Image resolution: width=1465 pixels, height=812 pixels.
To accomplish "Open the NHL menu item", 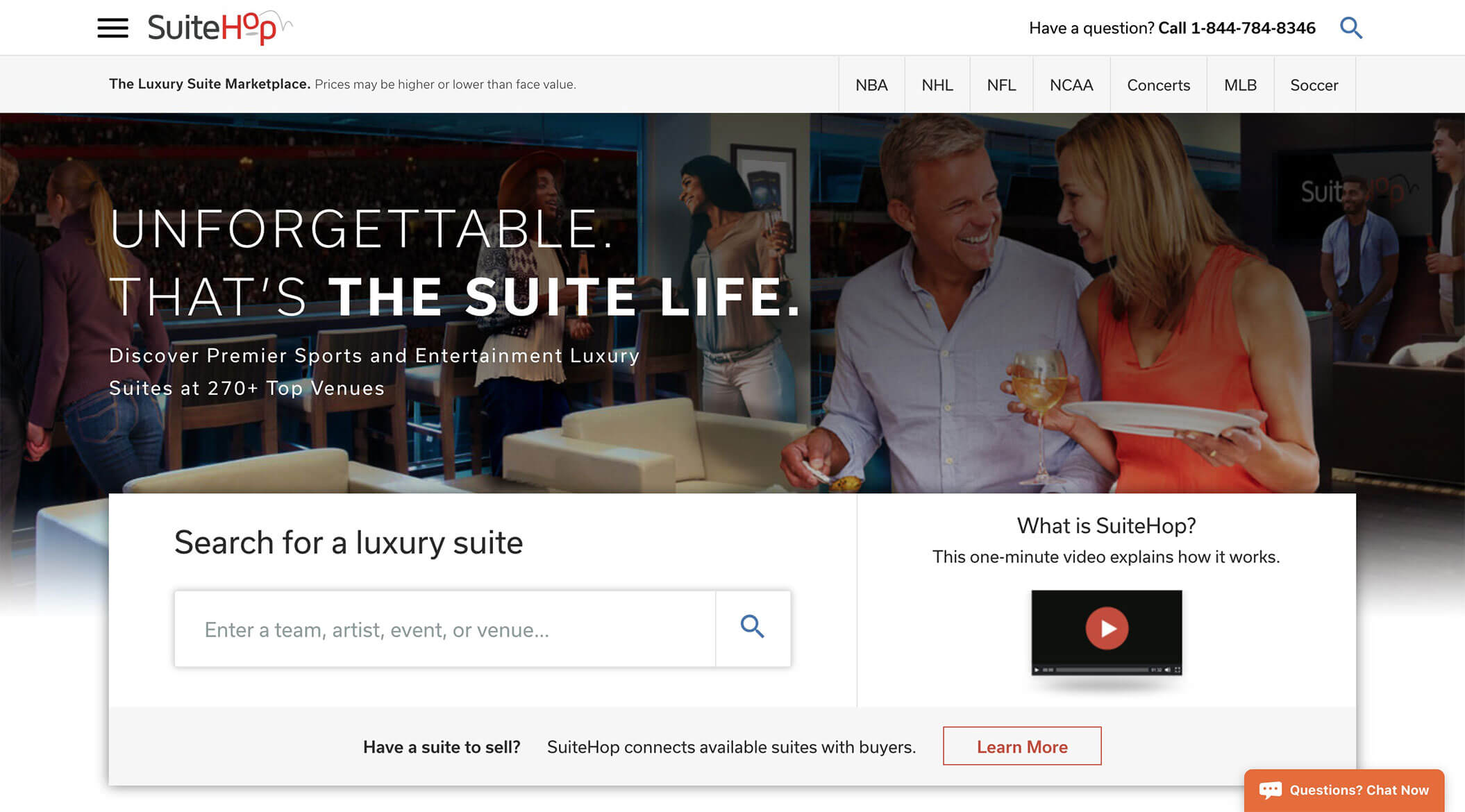I will click(x=937, y=85).
